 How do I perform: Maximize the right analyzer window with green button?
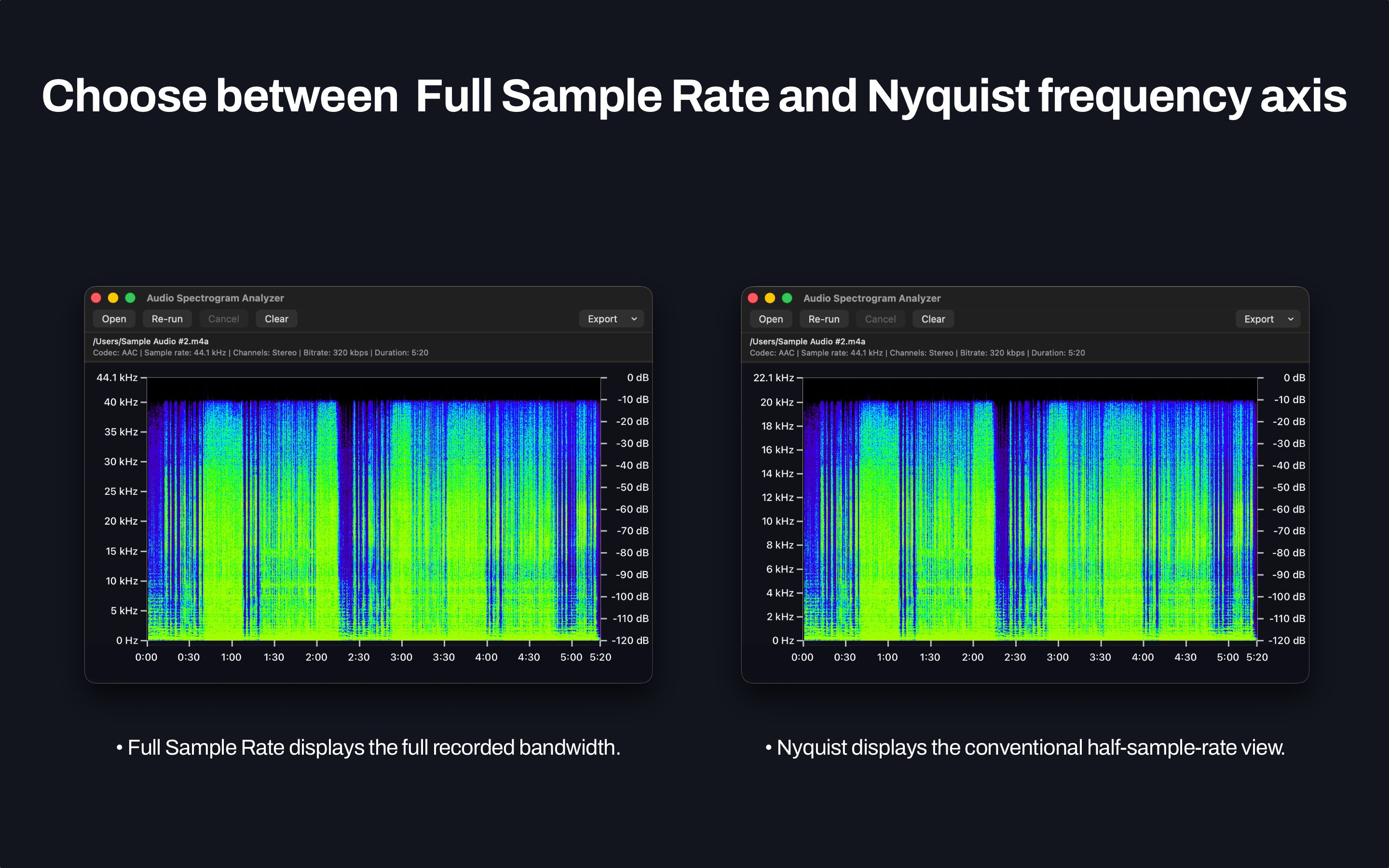click(x=787, y=298)
